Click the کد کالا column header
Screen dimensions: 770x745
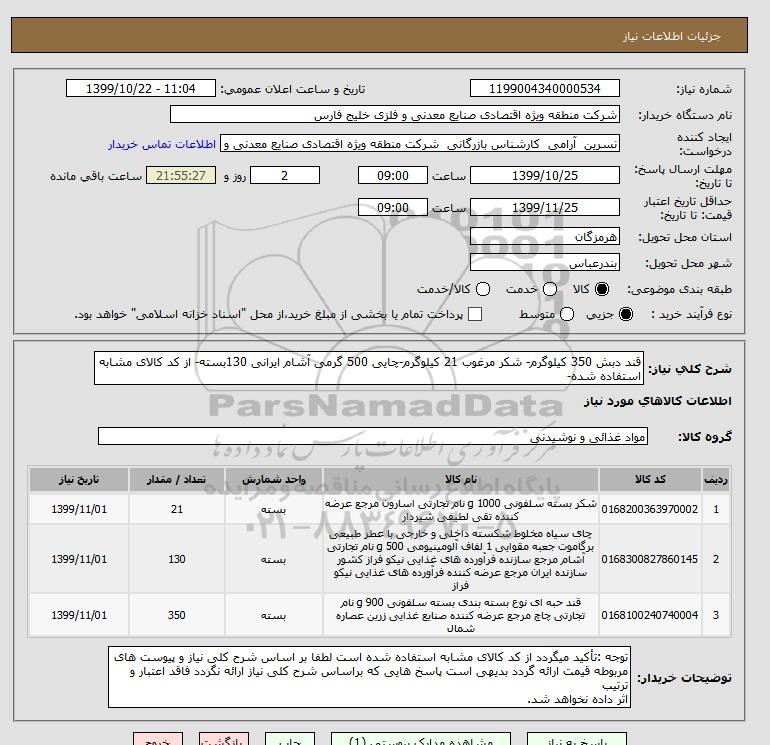coord(650,479)
